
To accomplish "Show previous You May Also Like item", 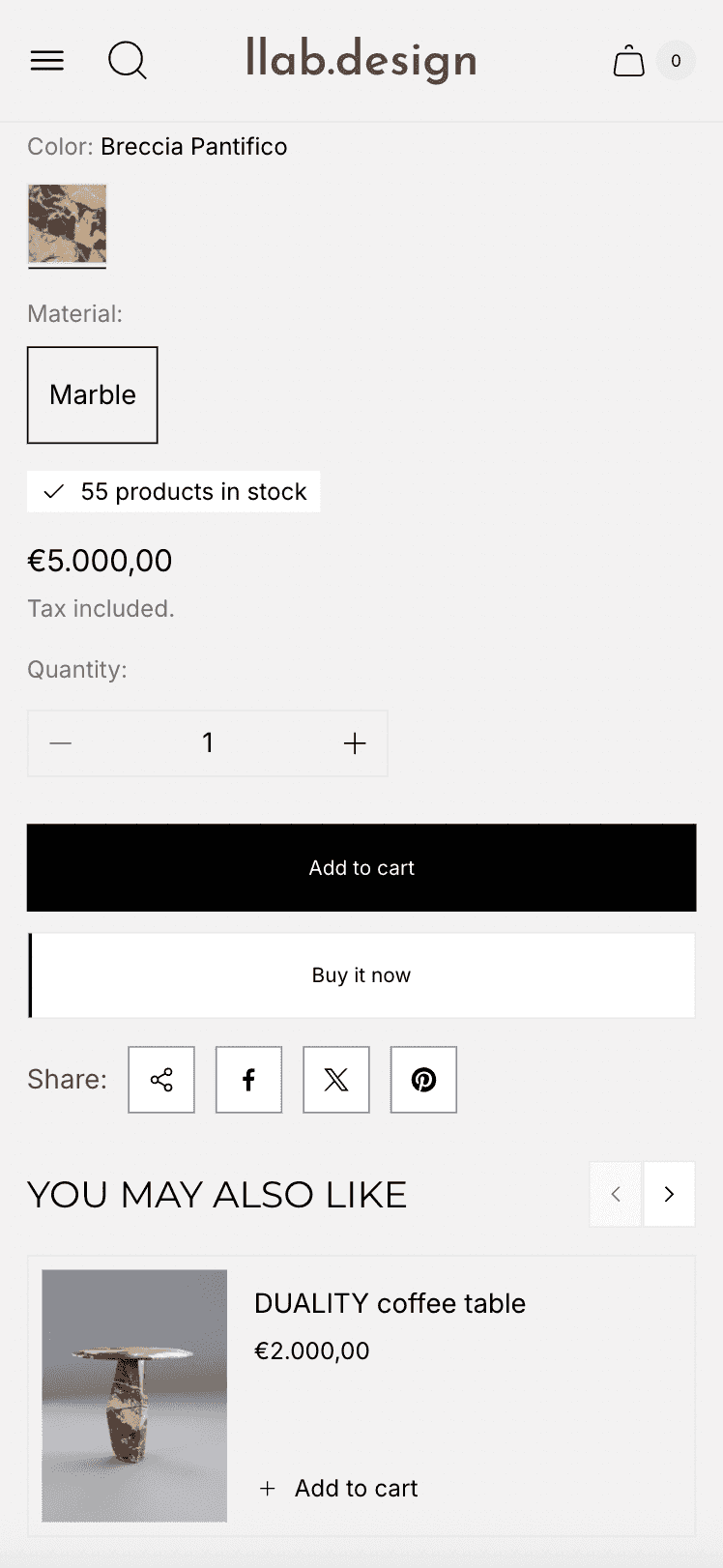I will click(616, 1194).
